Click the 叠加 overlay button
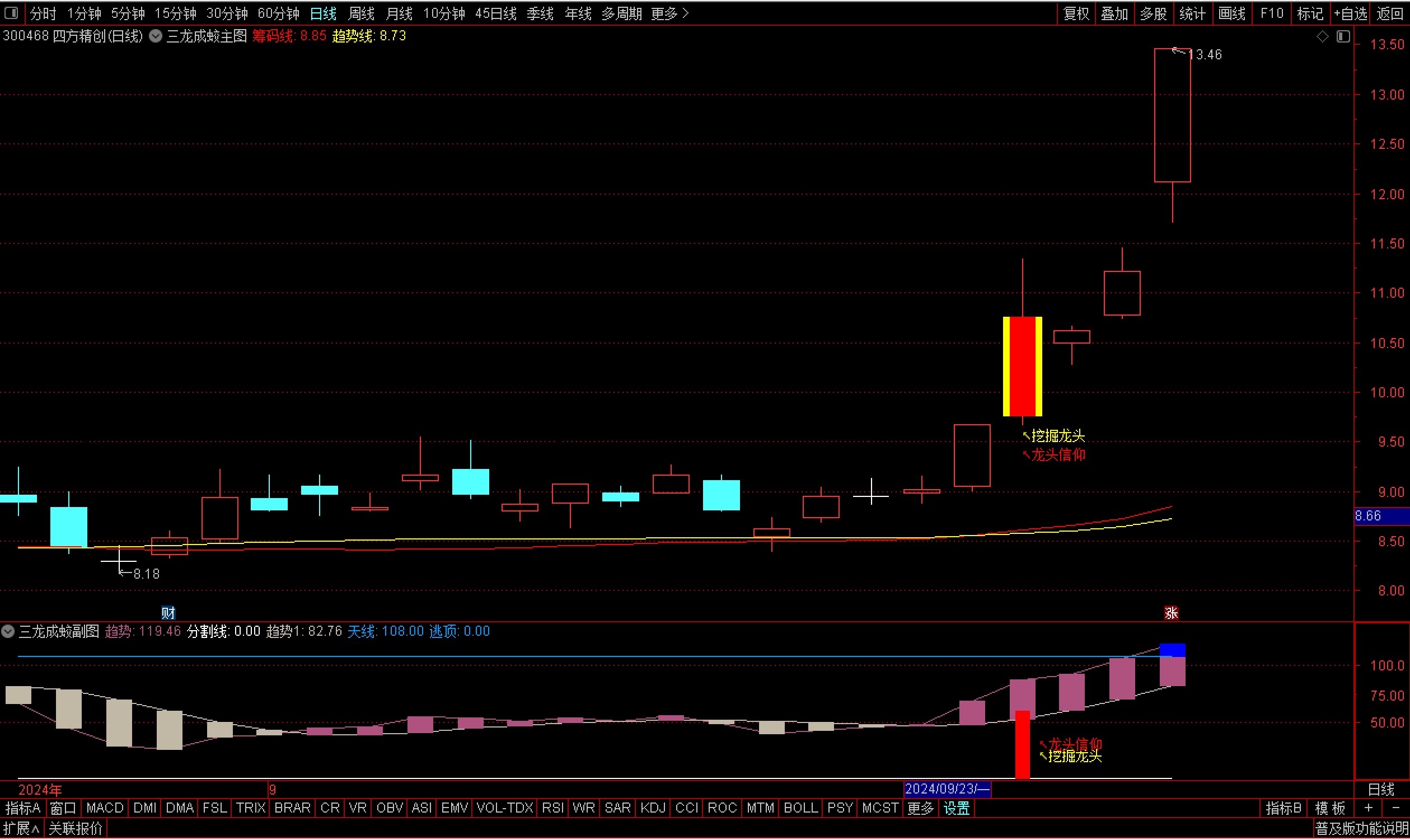The height and width of the screenshot is (840, 1410). pyautogui.click(x=1115, y=13)
